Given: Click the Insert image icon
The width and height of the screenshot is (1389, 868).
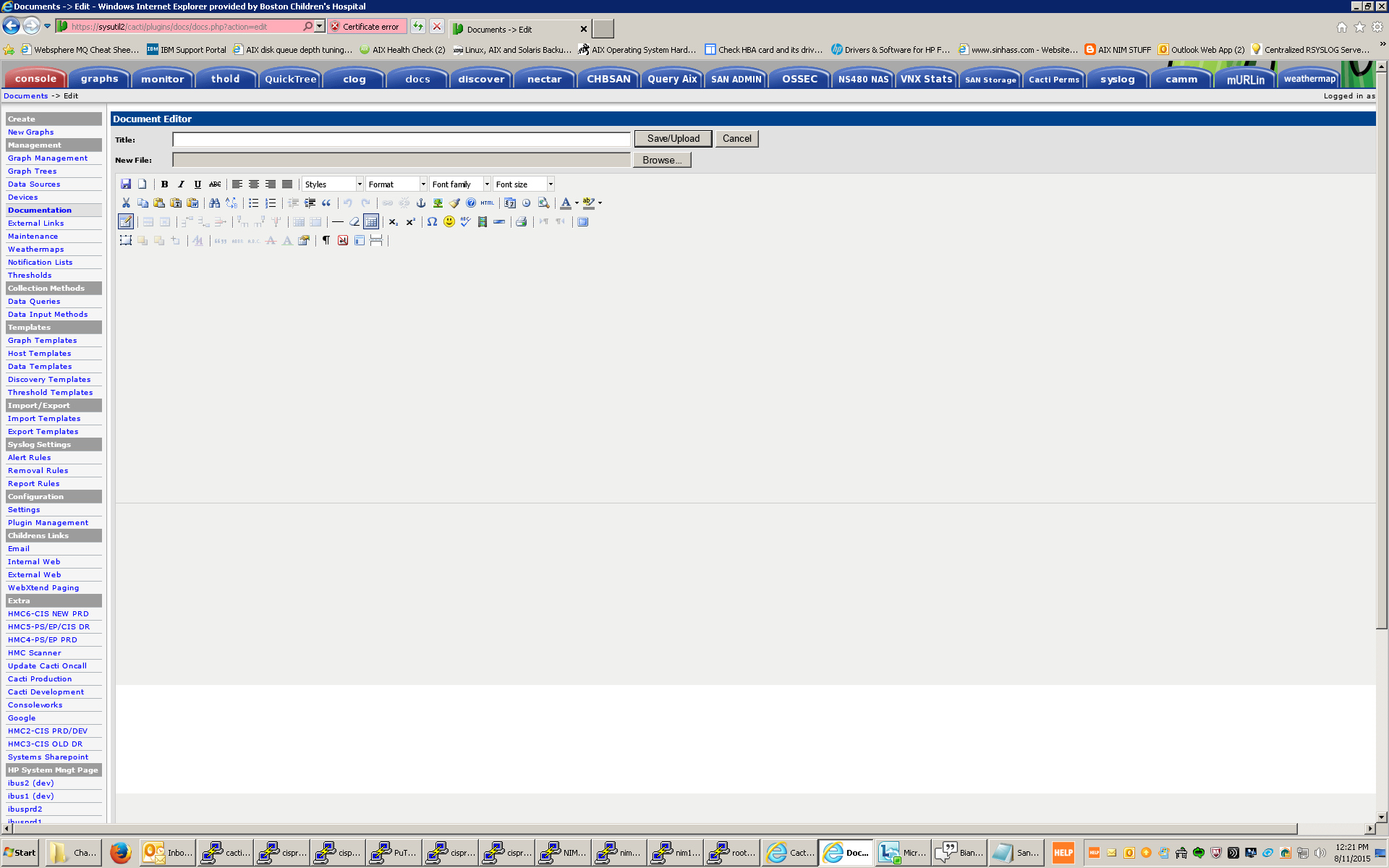Looking at the screenshot, I should click(437, 203).
